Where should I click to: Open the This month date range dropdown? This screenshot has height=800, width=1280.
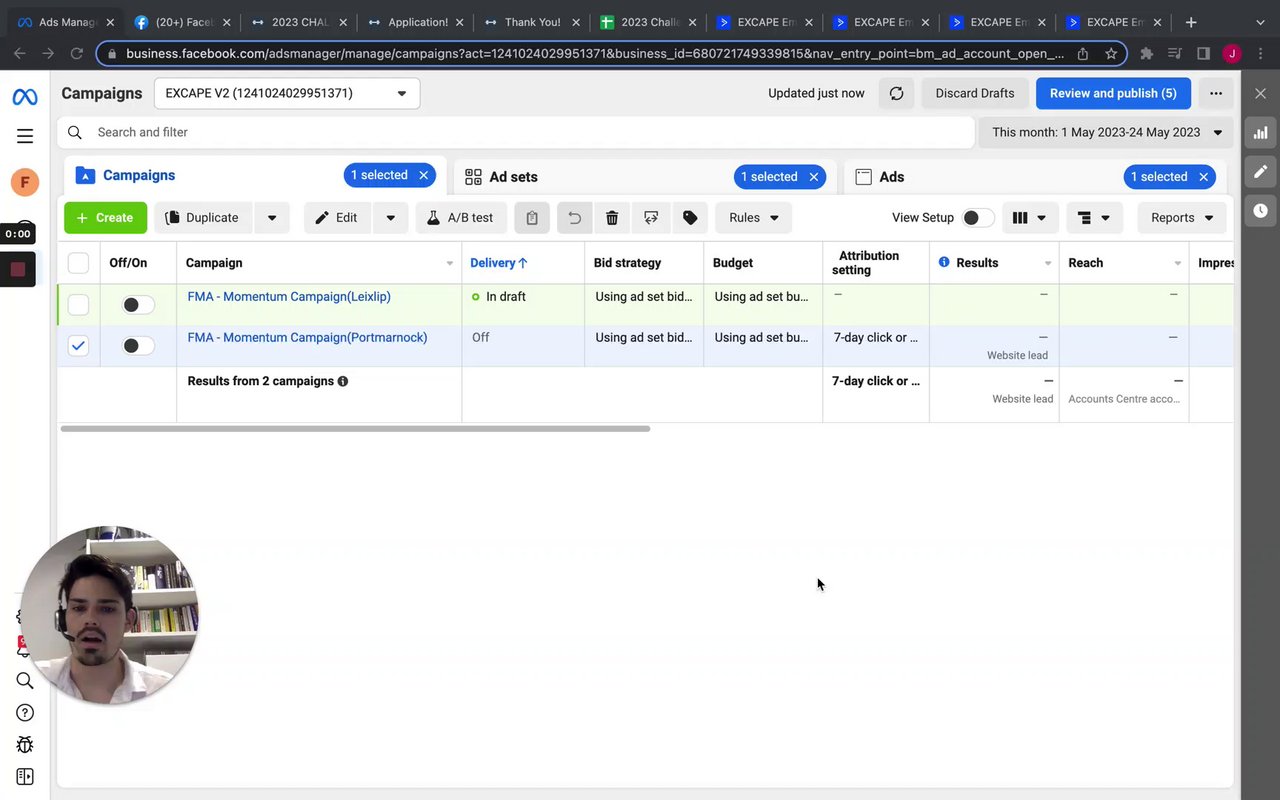[1106, 132]
